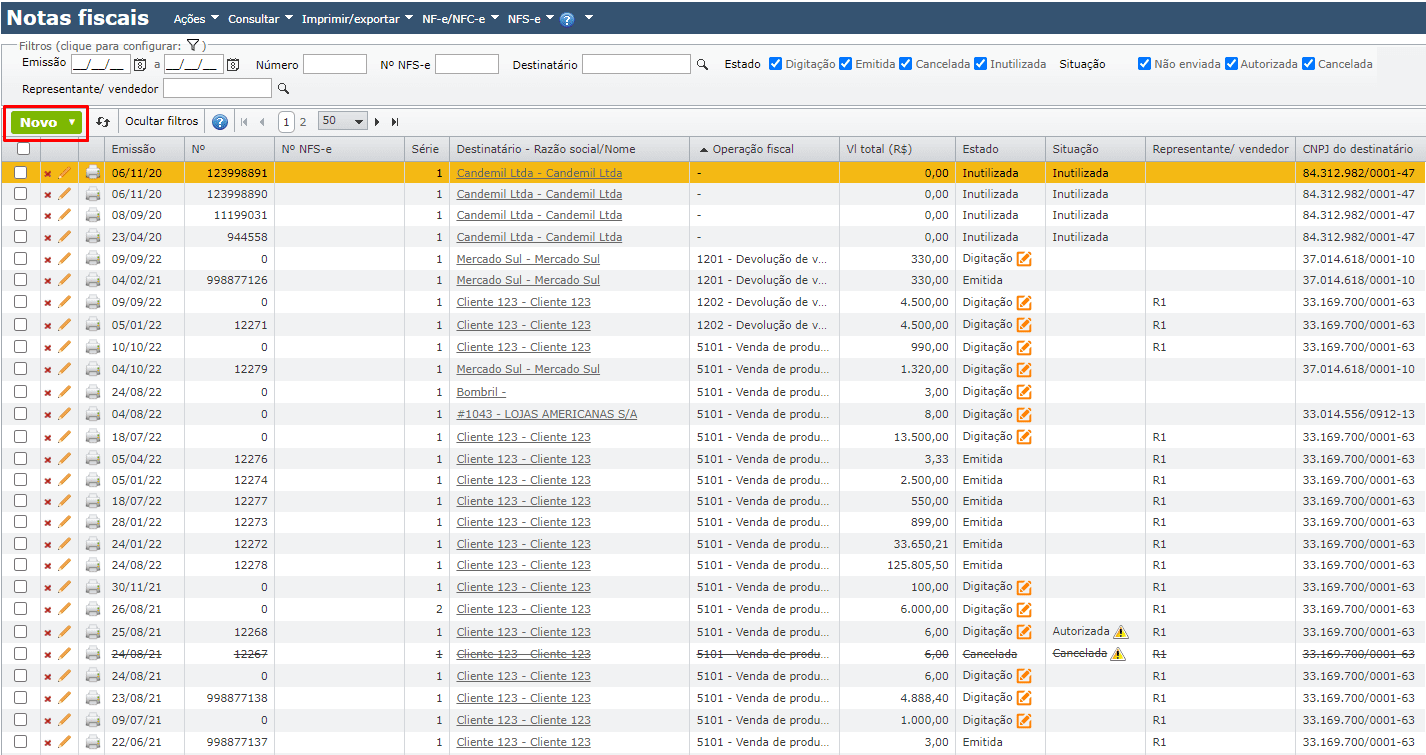Click the orange edit icon beside Digitação on the Bombril row

point(1024,392)
